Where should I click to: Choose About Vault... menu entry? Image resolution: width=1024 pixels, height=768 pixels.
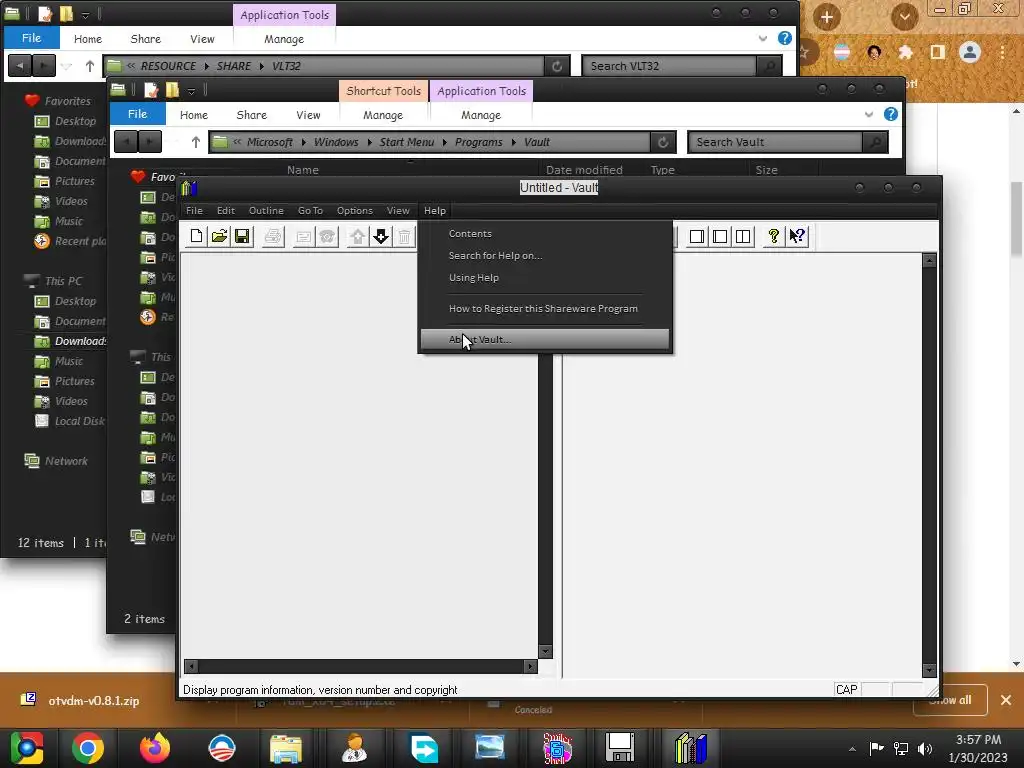545,340
